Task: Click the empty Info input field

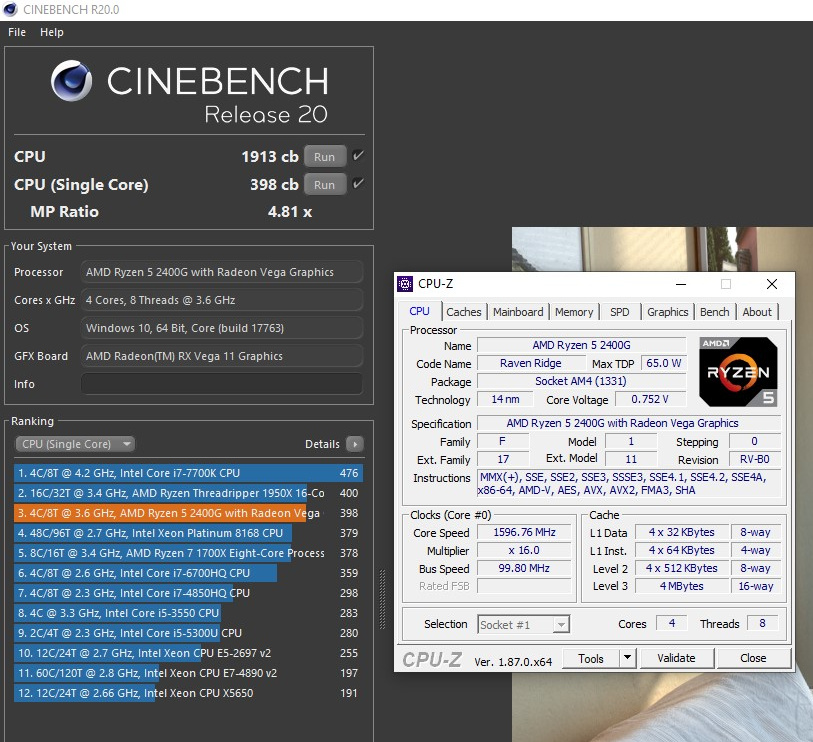Action: [222, 384]
